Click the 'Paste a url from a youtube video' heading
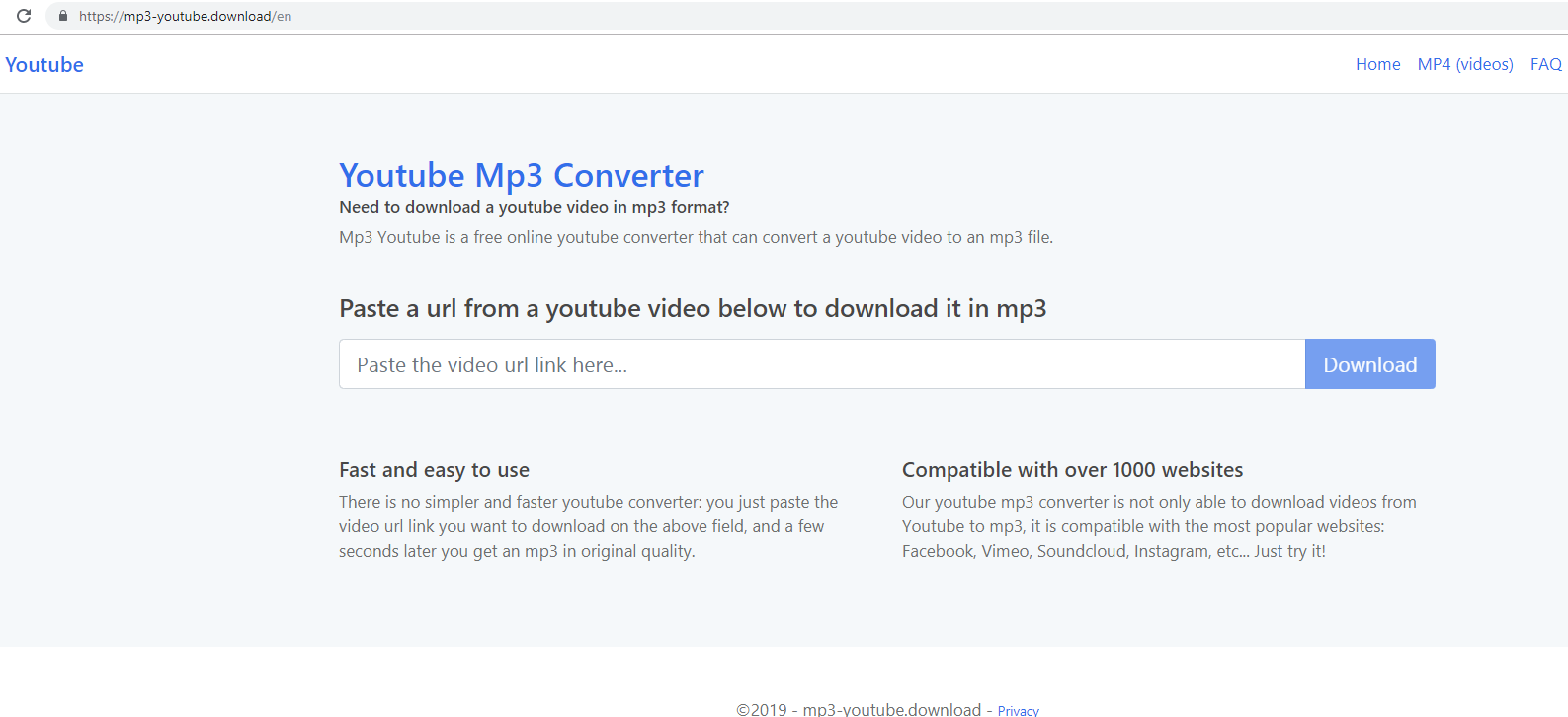 (x=692, y=308)
